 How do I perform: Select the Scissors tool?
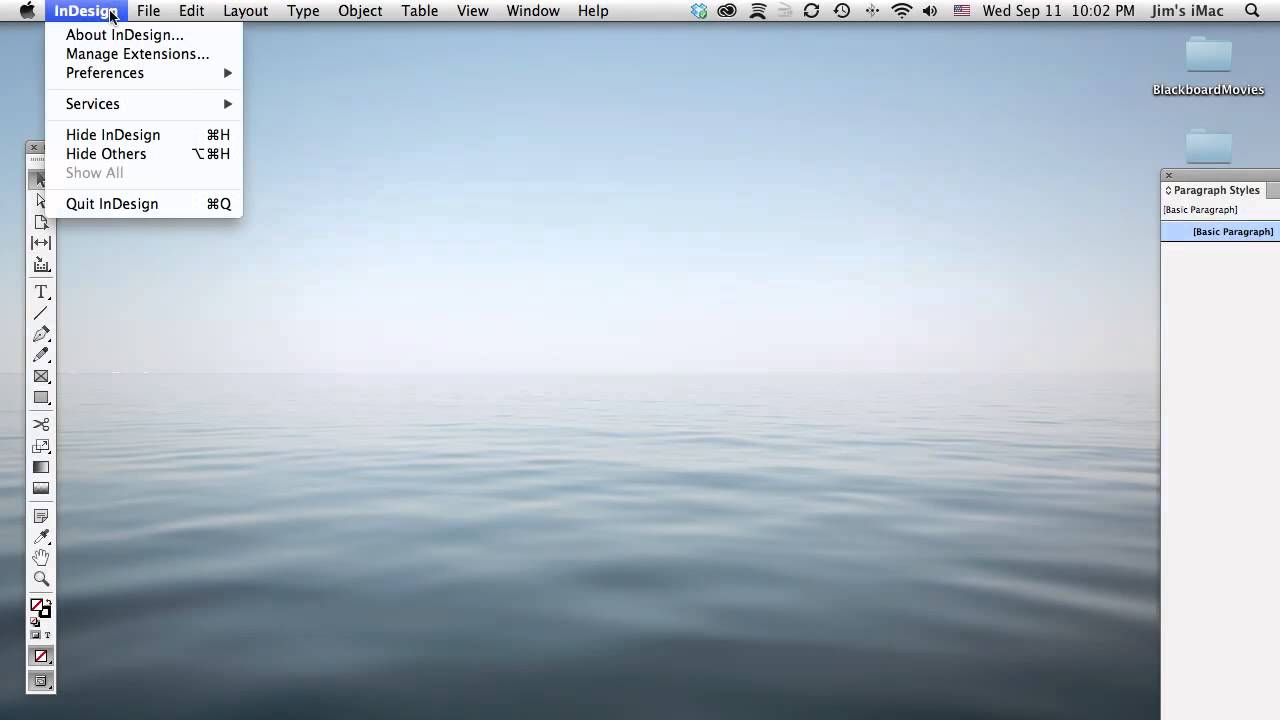(41, 424)
